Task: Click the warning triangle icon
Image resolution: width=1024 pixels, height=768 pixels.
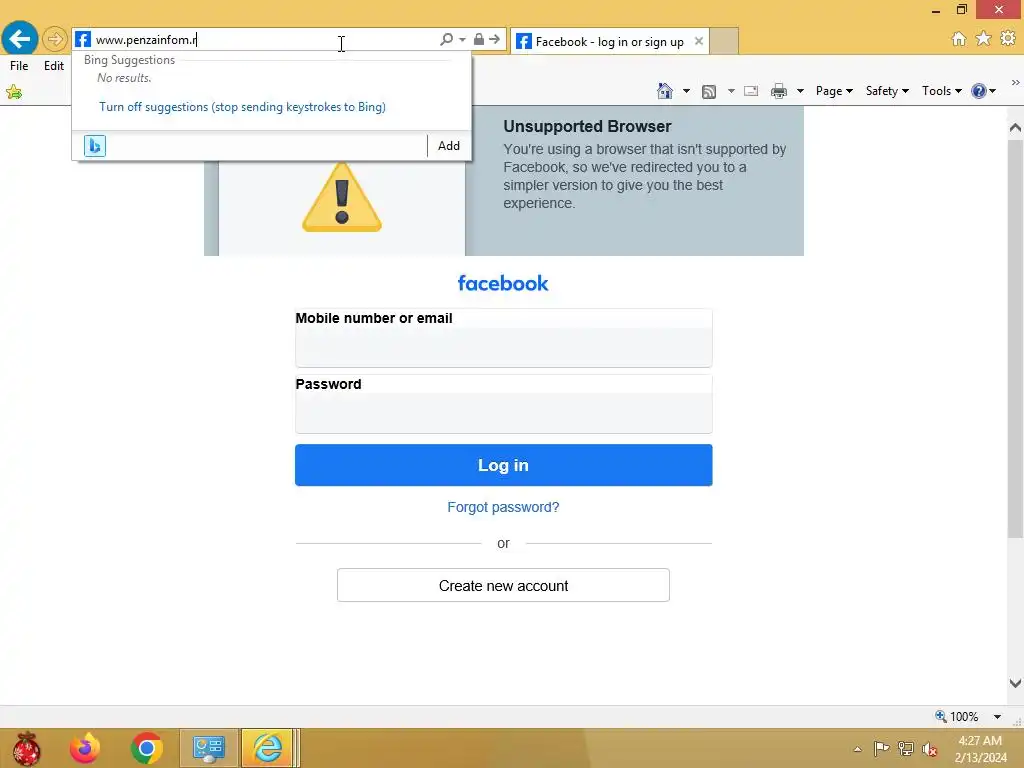Action: (342, 197)
